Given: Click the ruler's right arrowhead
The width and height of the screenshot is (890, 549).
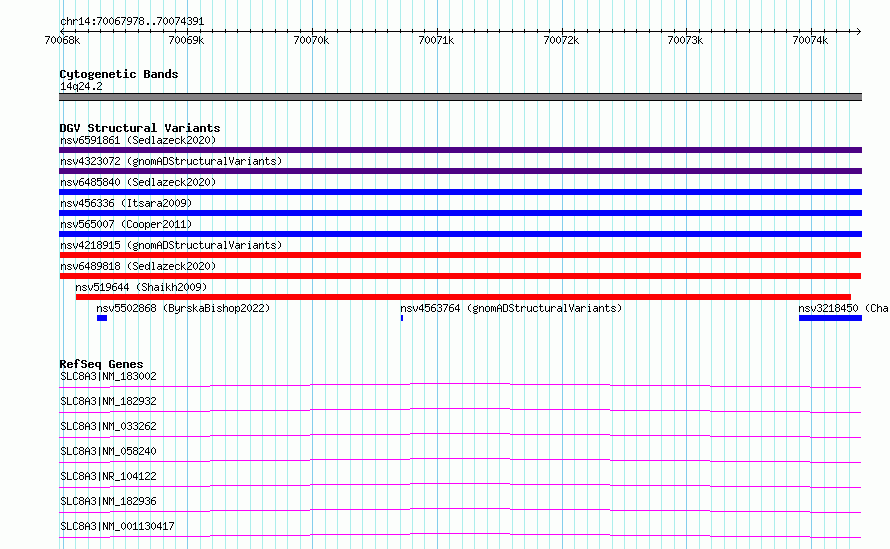Looking at the screenshot, I should pyautogui.click(x=858, y=31).
